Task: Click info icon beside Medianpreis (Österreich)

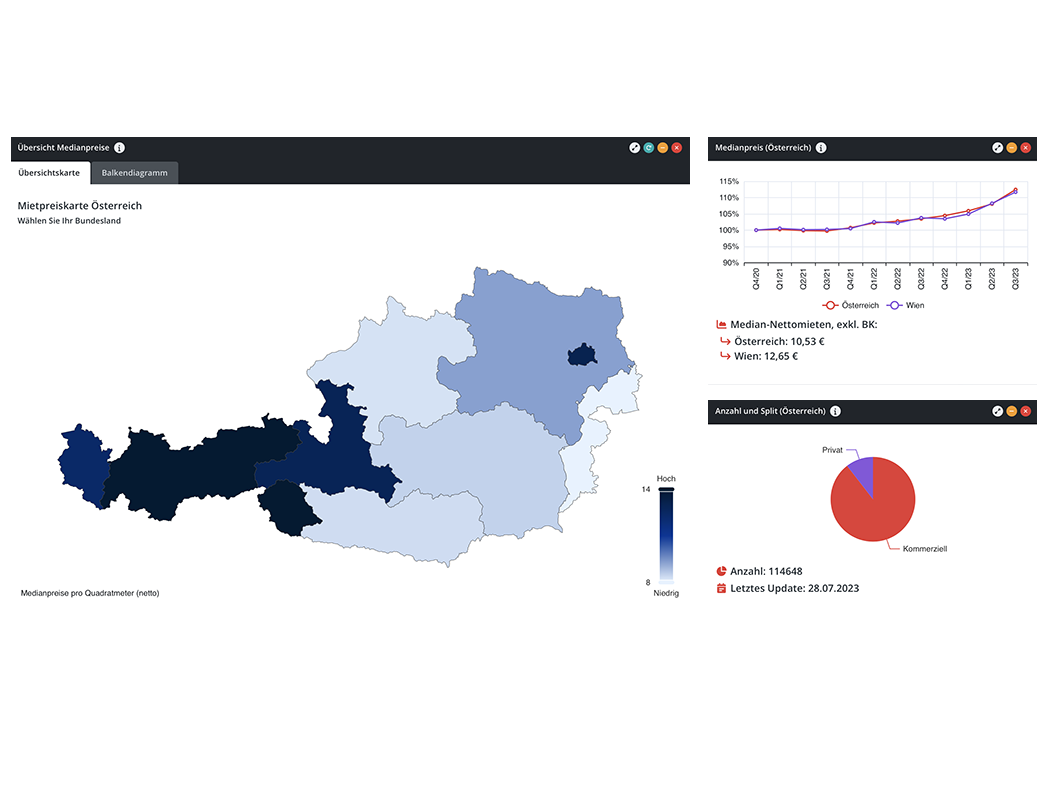Action: (x=821, y=148)
